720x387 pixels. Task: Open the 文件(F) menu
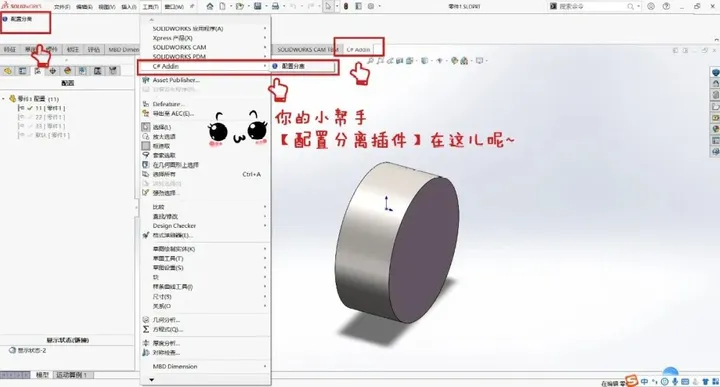[62, 7]
